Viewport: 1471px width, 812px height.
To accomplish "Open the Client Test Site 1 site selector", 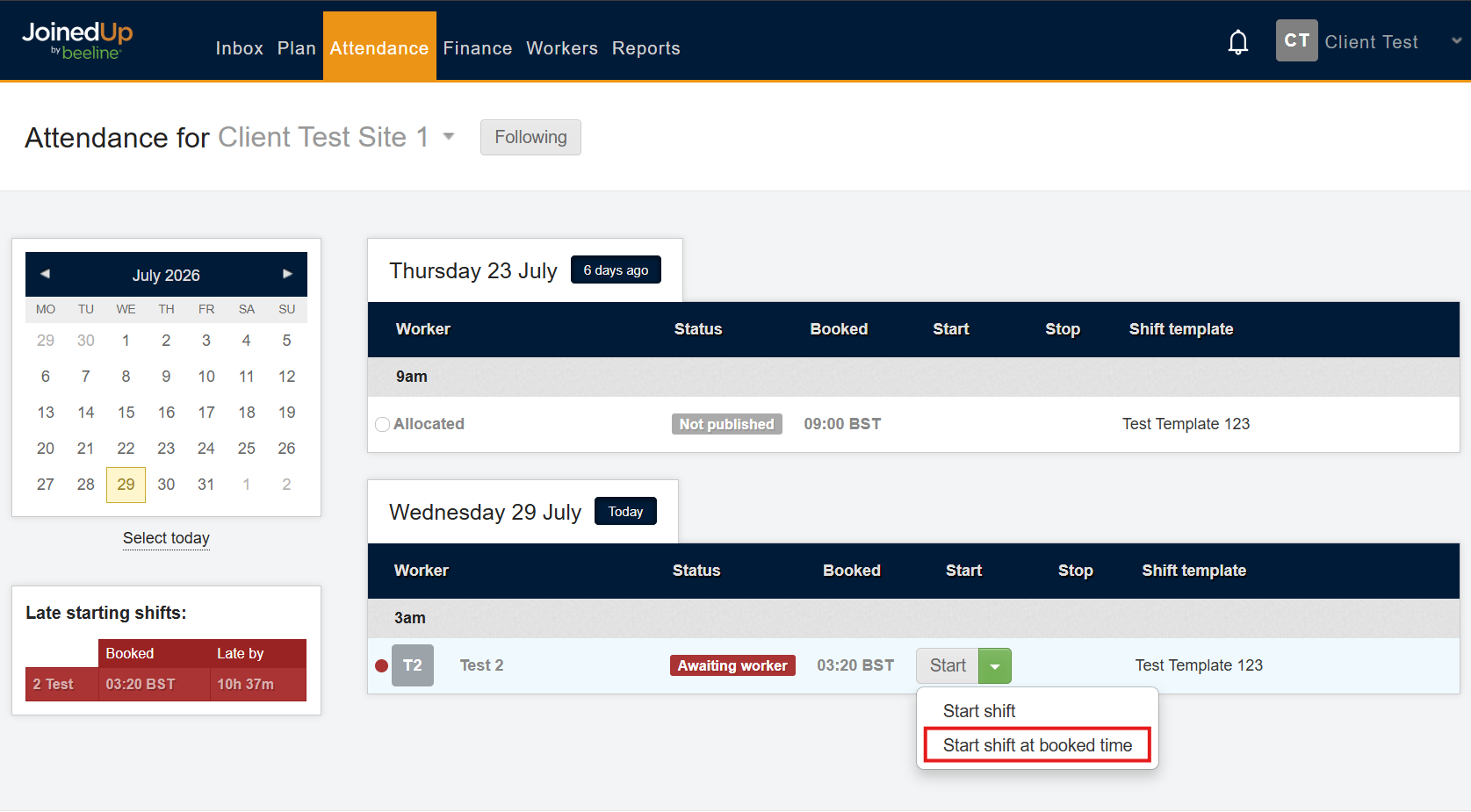I will point(336,137).
